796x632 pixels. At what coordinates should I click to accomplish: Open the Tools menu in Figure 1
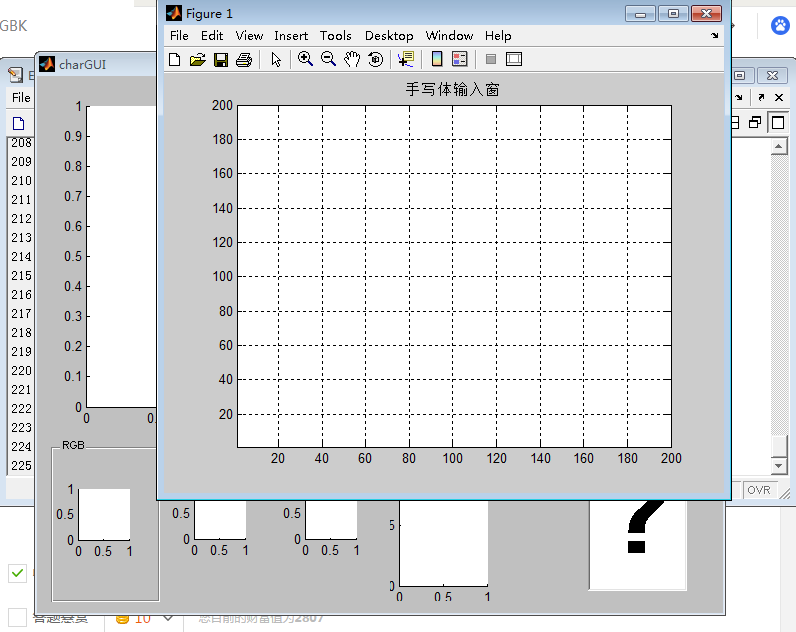pos(336,36)
